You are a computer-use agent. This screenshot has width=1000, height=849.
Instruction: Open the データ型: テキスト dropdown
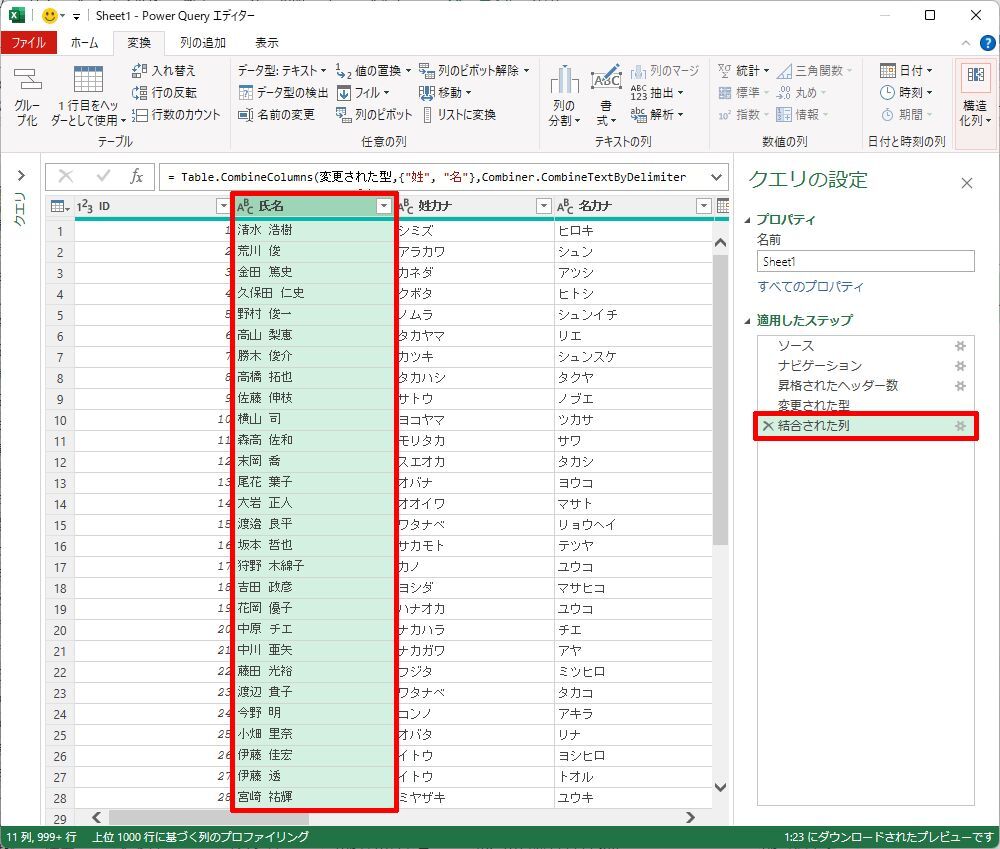[x=282, y=71]
